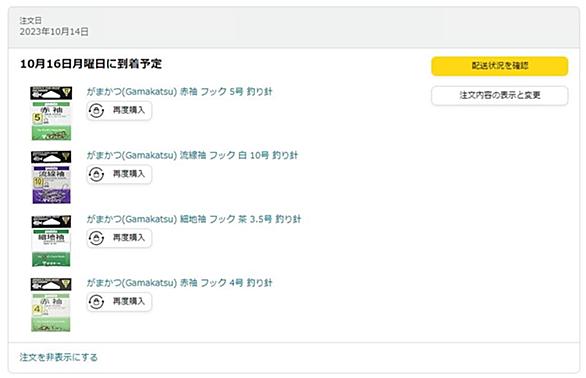
Task: Click reorder icon for 赤袖 4号 hook
Action: (96, 301)
